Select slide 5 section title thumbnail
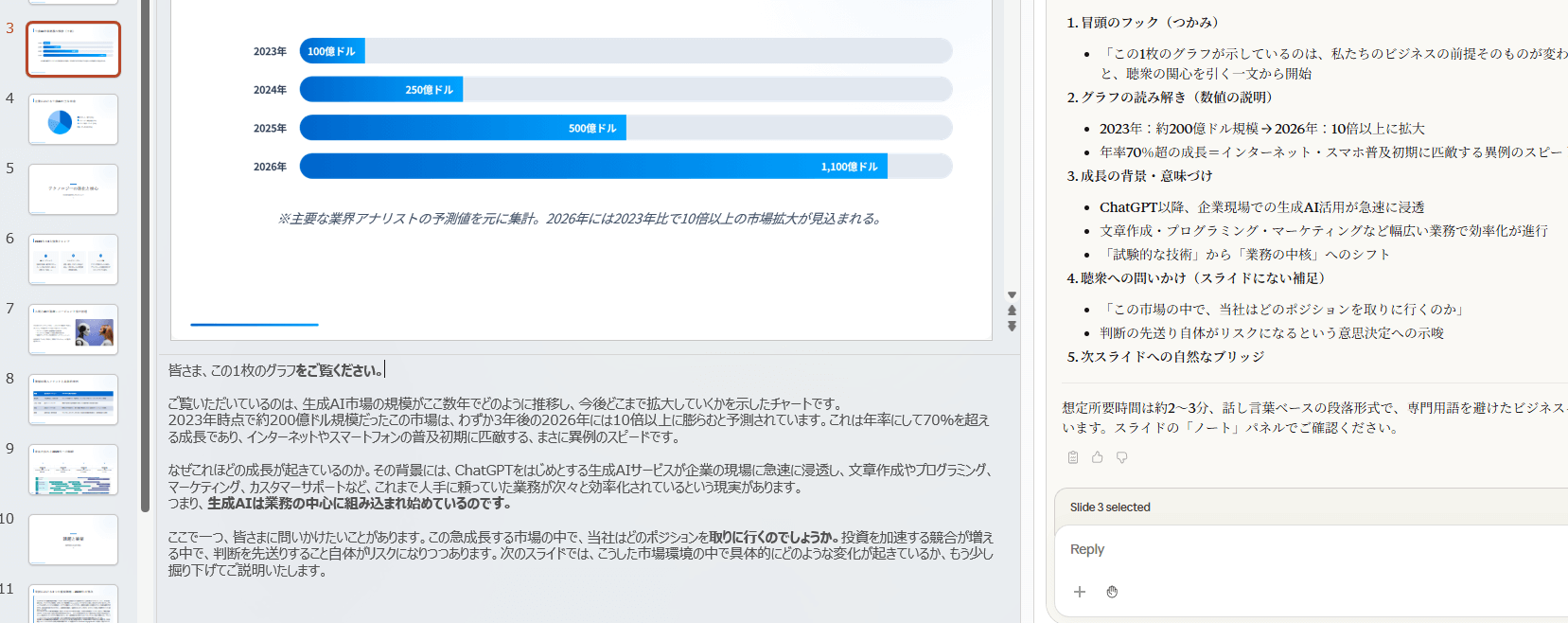Viewport: 1568px width, 623px height. coord(73,189)
